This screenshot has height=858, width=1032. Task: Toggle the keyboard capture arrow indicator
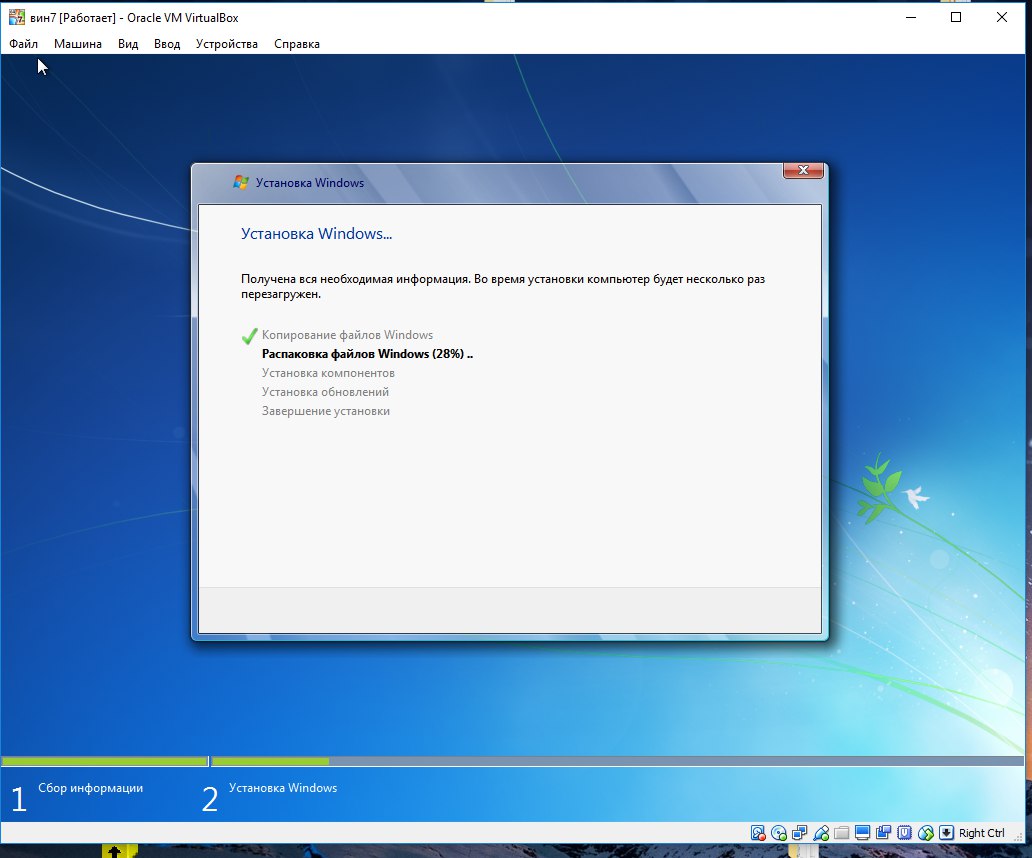tap(946, 833)
